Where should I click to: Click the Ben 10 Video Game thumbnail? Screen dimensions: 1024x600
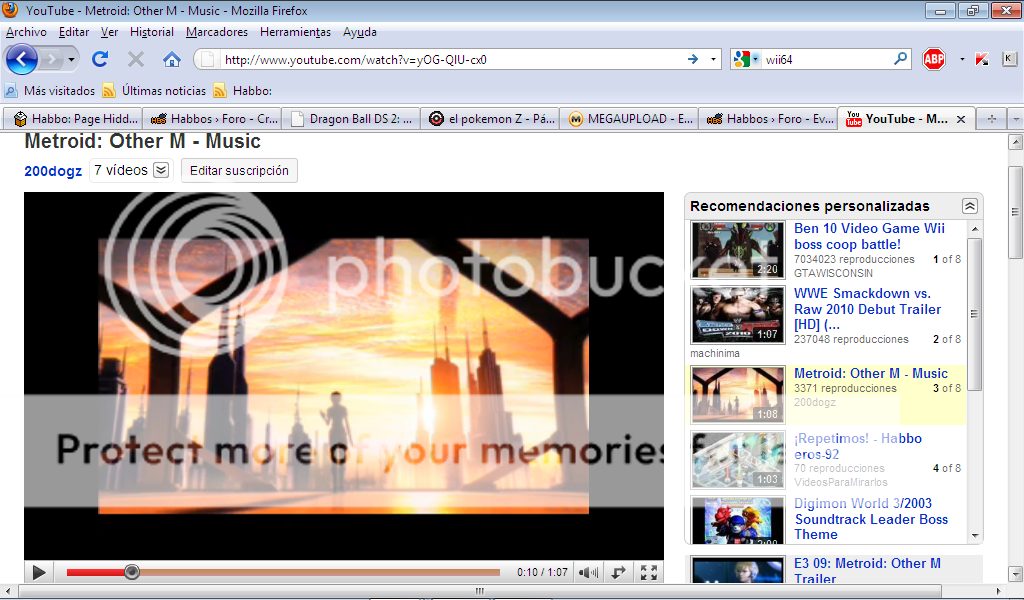coord(738,250)
